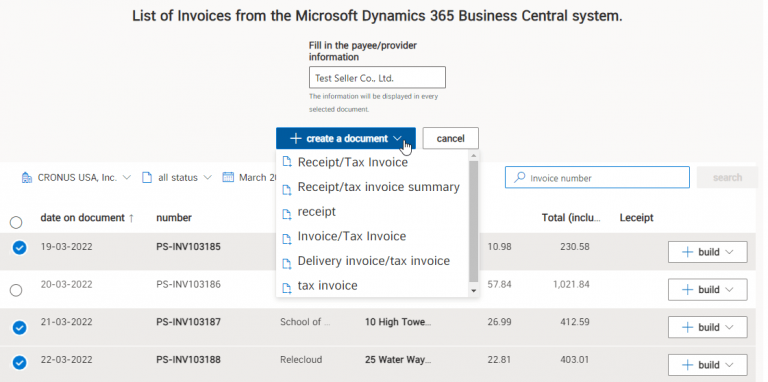Image resolution: width=768 pixels, height=382 pixels.
Task: Click build button for 20-03-2022 invoice
Action: pos(708,290)
